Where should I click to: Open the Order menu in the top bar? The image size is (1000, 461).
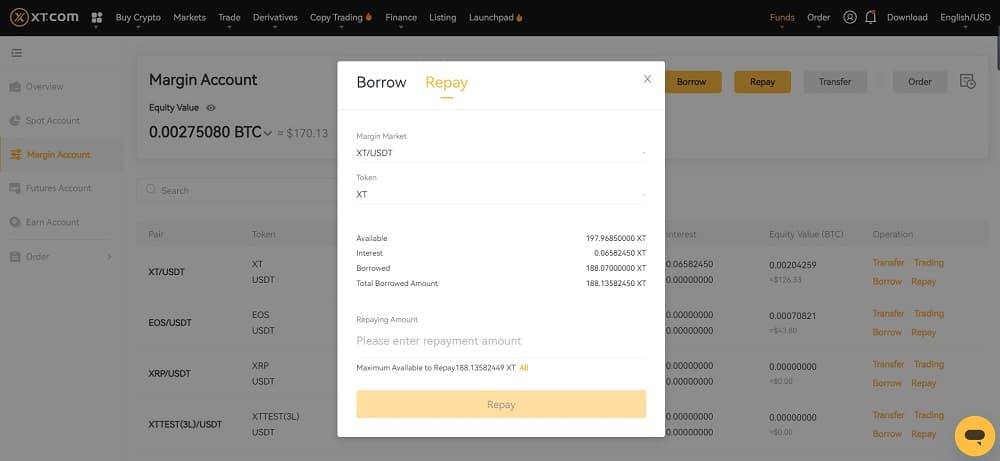[818, 17]
